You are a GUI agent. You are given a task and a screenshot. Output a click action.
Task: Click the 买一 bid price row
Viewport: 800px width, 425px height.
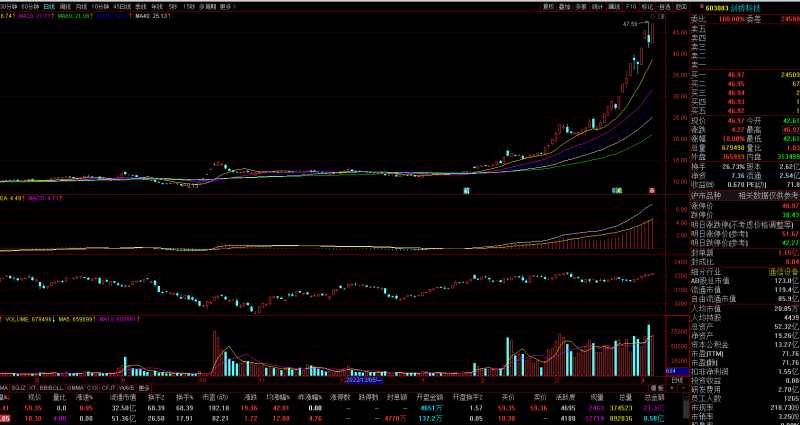coord(740,74)
